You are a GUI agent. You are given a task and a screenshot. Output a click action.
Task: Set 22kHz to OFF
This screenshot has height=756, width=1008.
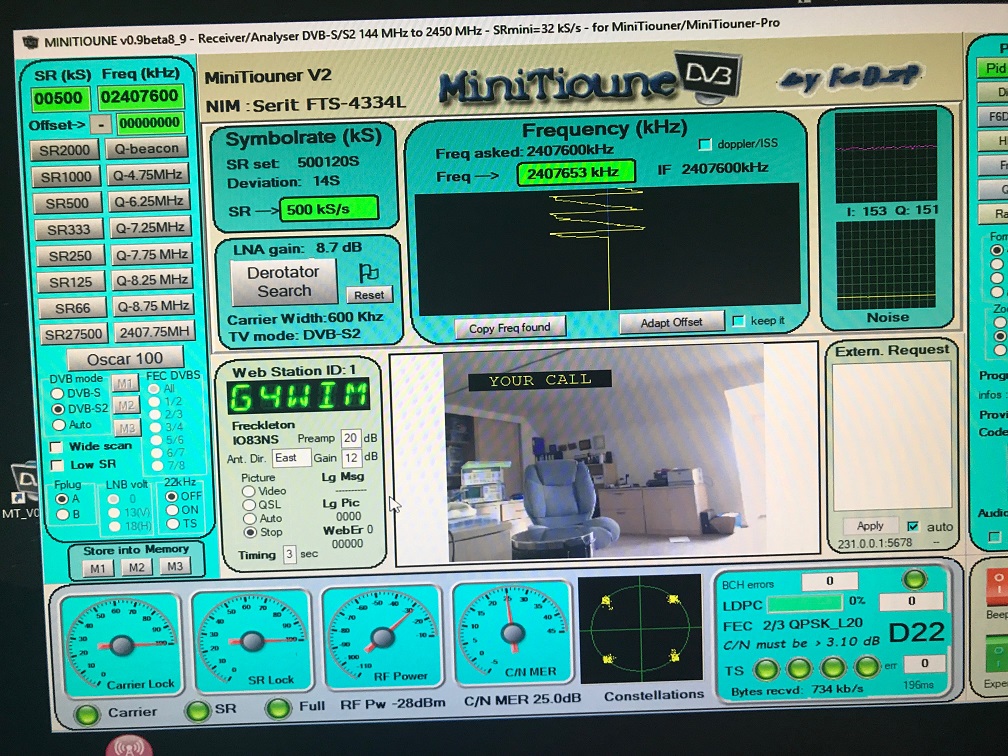172,496
